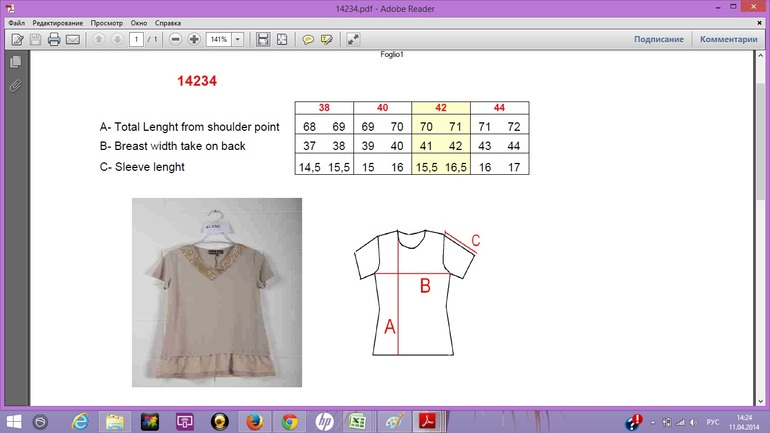Click the shirt measurement diagram
Screen dimensions: 770x433
point(416,292)
